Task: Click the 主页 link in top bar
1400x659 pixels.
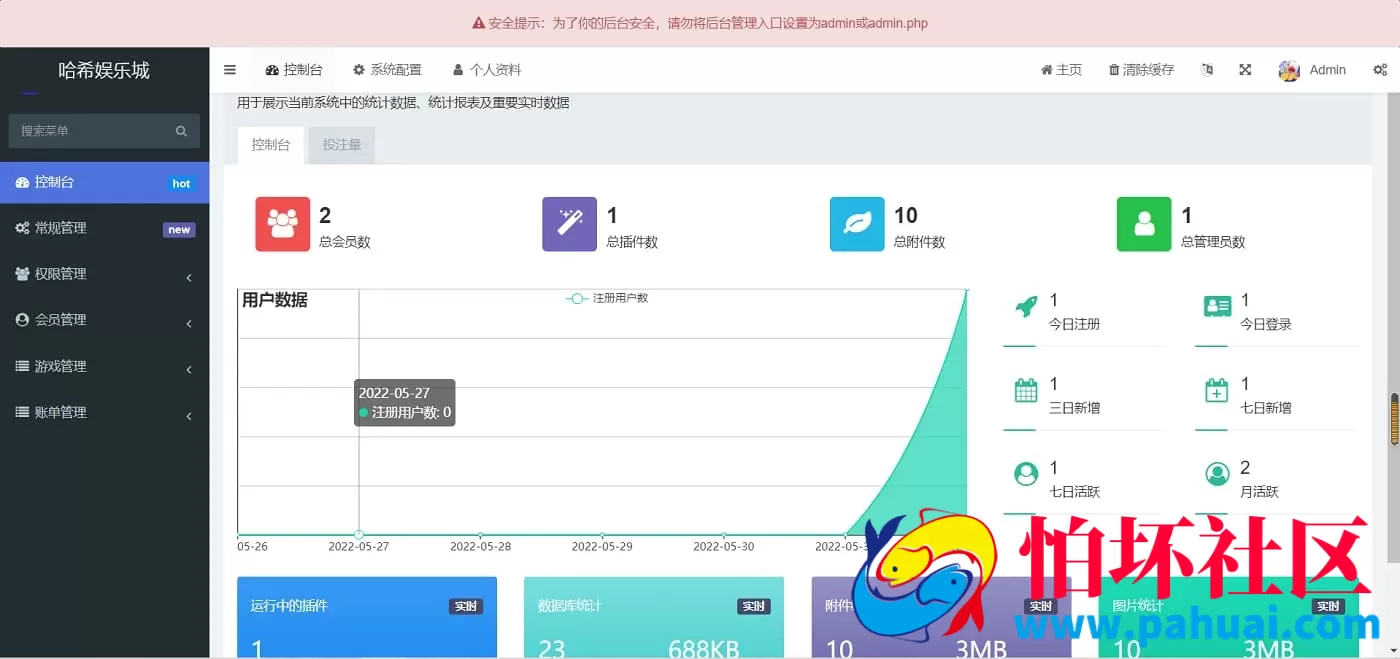Action: click(1060, 69)
